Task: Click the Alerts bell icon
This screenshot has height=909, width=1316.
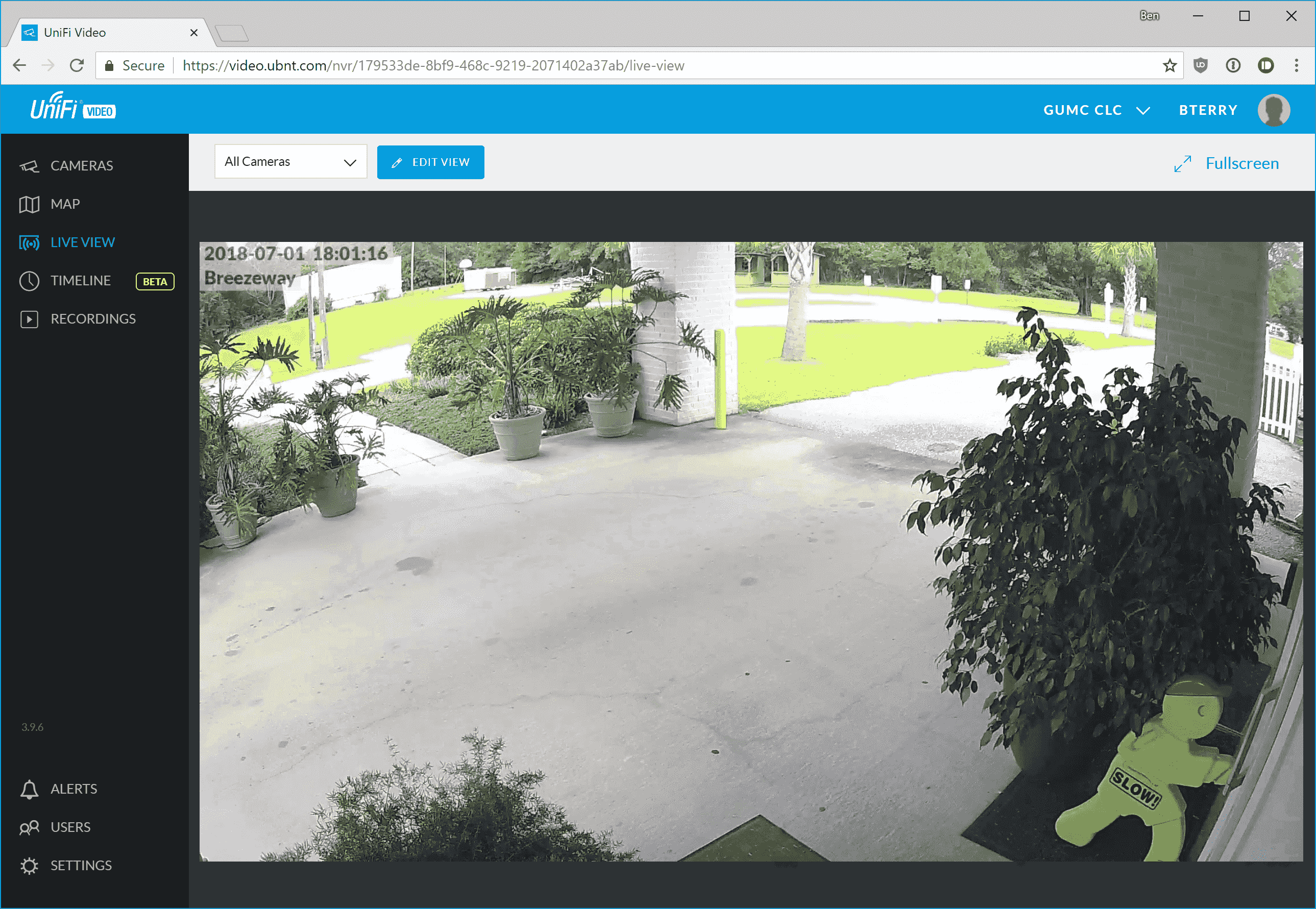Action: point(29,789)
